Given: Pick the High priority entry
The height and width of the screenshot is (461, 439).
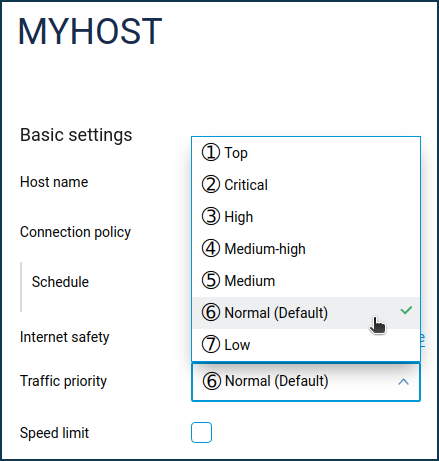Looking at the screenshot, I should (x=306, y=217).
